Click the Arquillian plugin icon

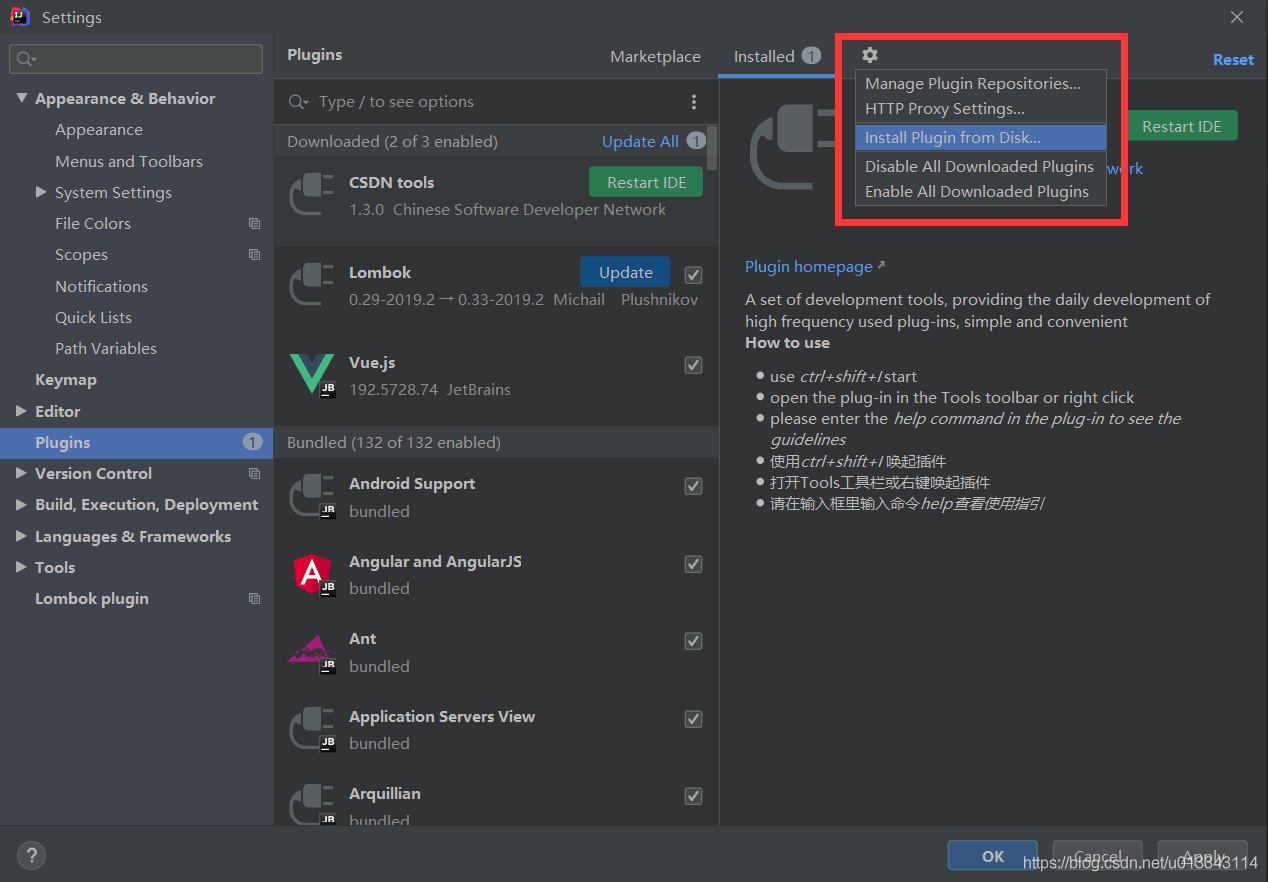coord(311,806)
